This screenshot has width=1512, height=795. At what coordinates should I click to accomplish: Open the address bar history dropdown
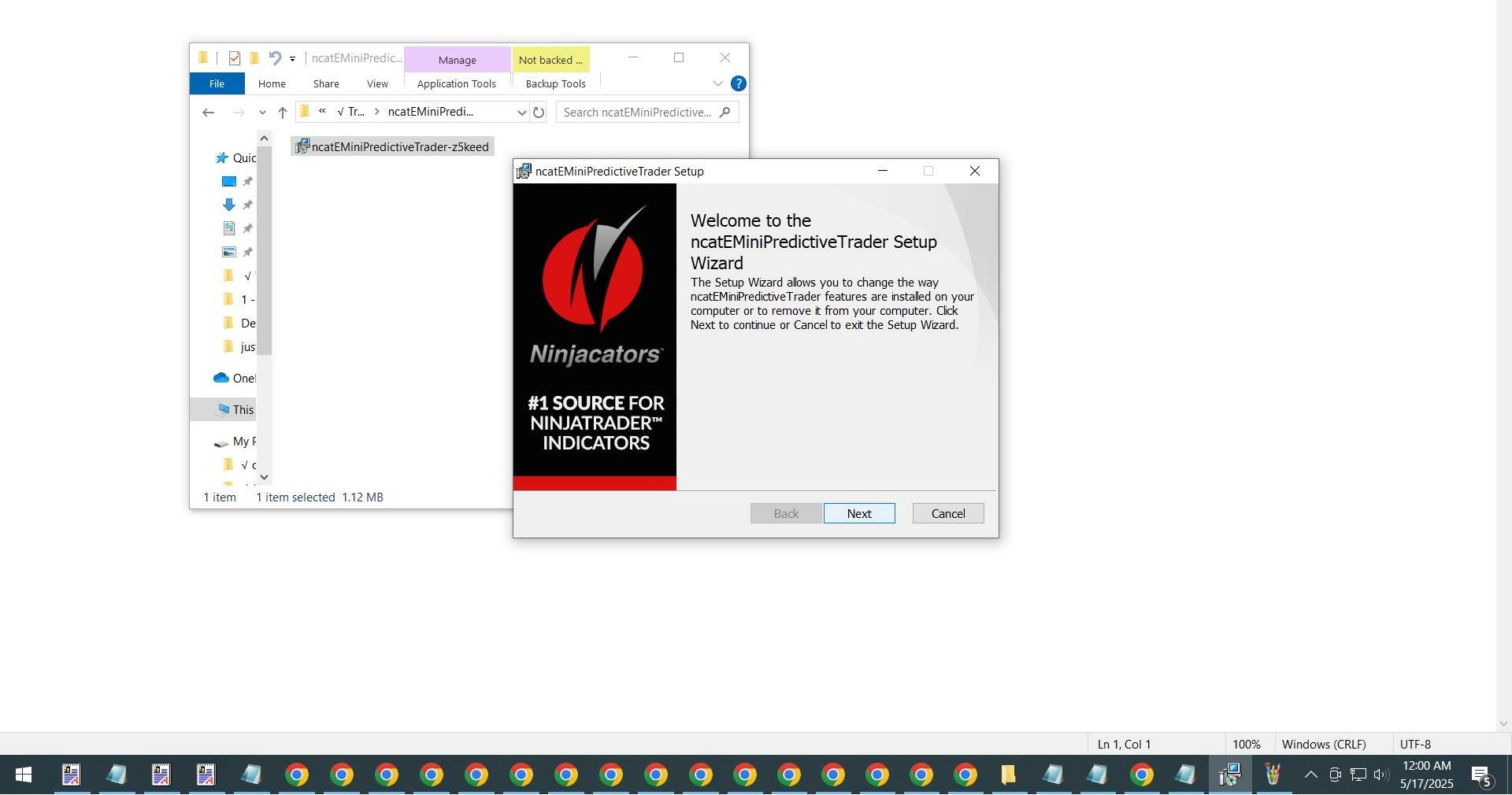tap(521, 113)
